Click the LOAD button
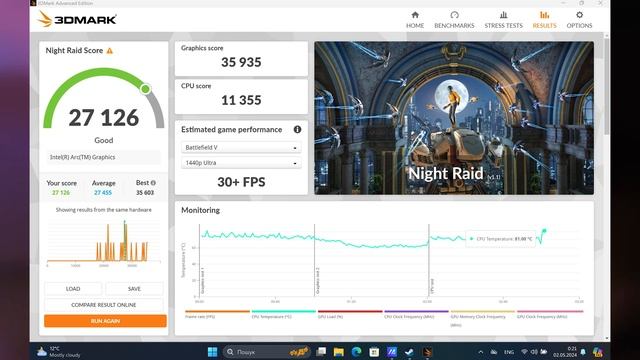Image resolution: width=640 pixels, height=360 pixels. click(73, 289)
